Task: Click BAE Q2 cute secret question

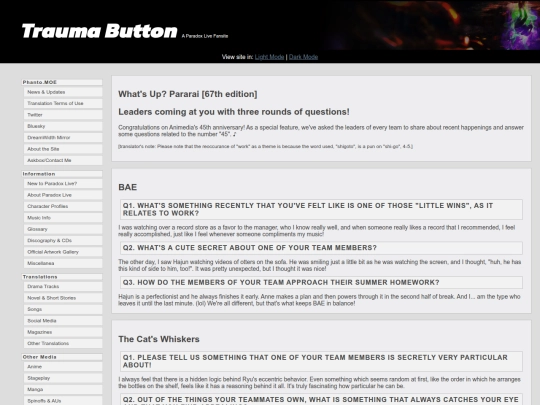Action: tap(321, 248)
